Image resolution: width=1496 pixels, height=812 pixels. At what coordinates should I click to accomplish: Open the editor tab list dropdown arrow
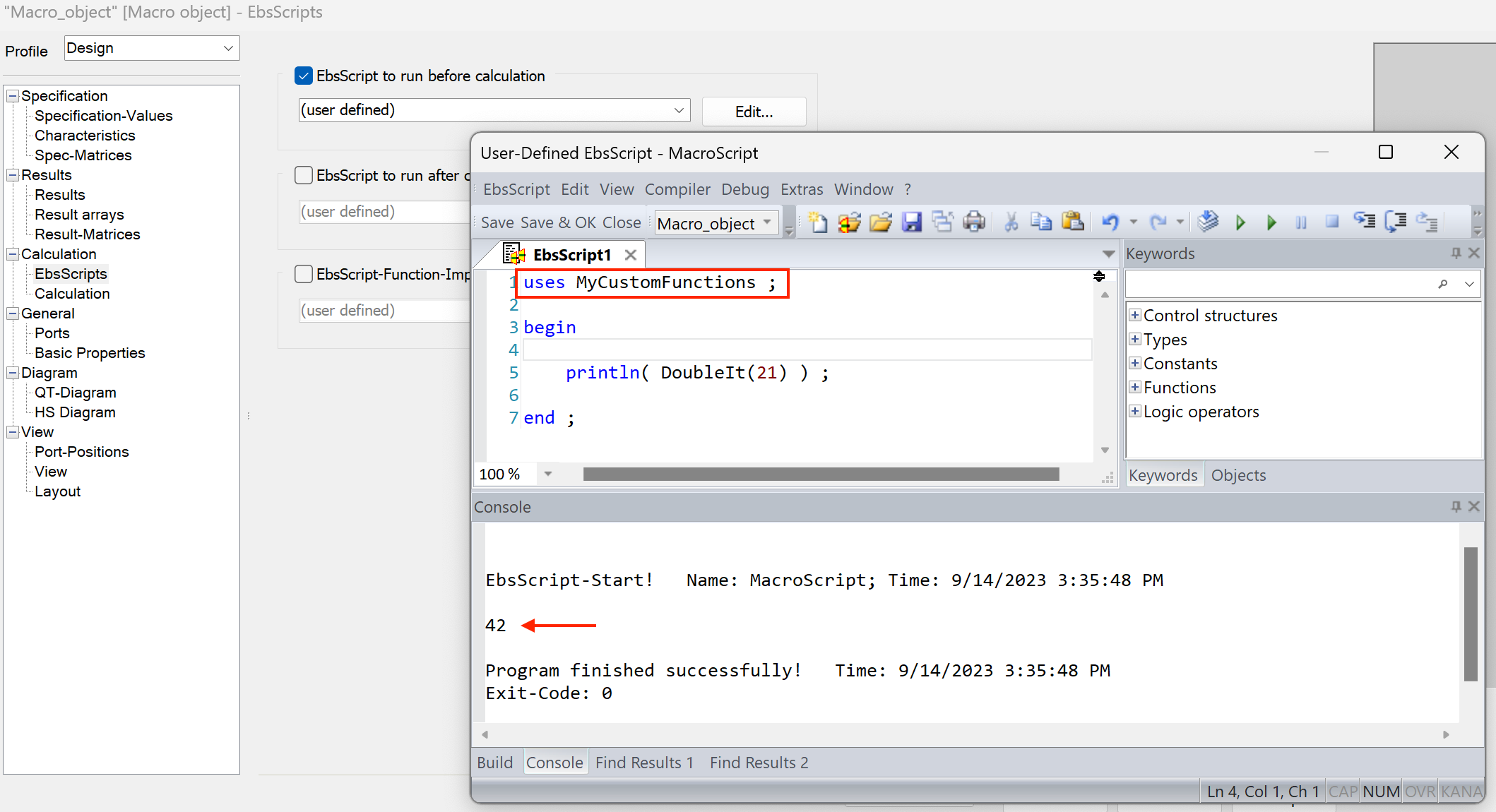pyautogui.click(x=1108, y=254)
